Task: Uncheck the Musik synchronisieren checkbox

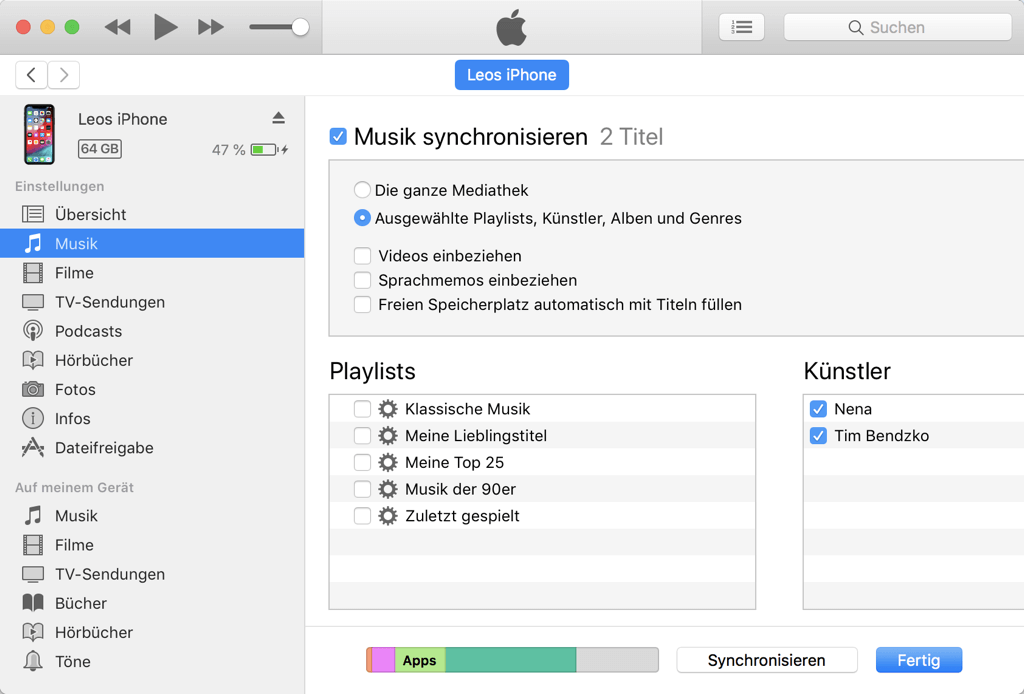Action: pos(338,137)
